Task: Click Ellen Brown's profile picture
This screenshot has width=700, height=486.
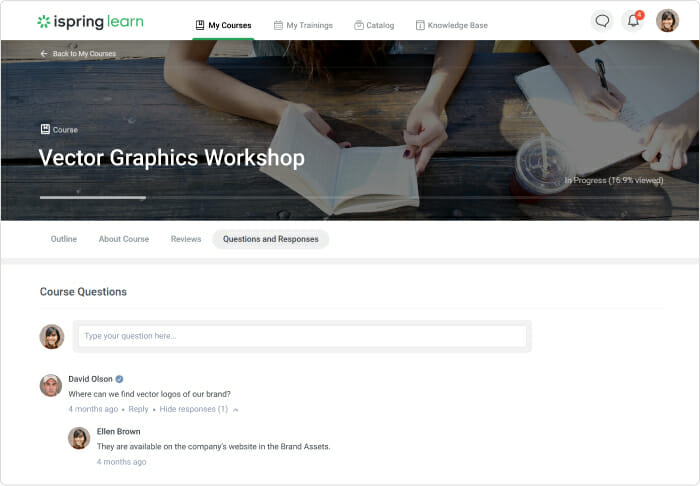Action: coord(79,437)
